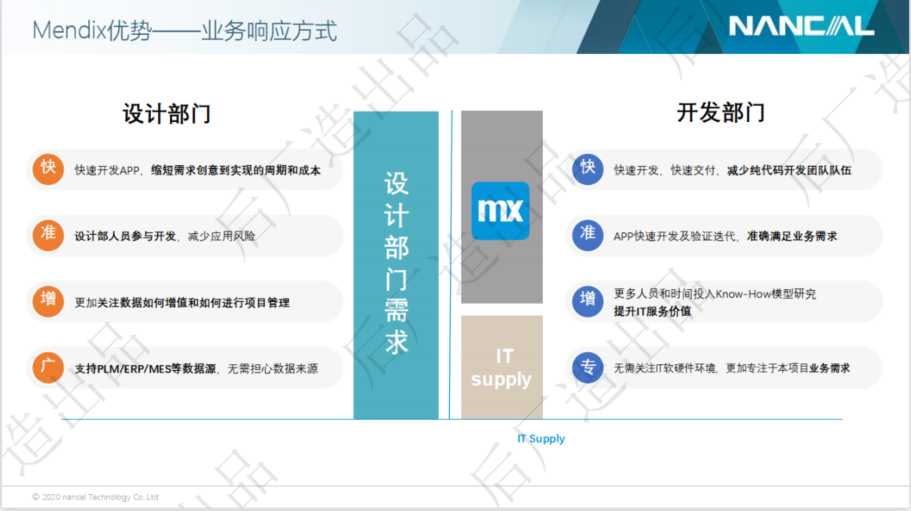
Task: Select text 快速开发APP on the left
Action: 107,170
